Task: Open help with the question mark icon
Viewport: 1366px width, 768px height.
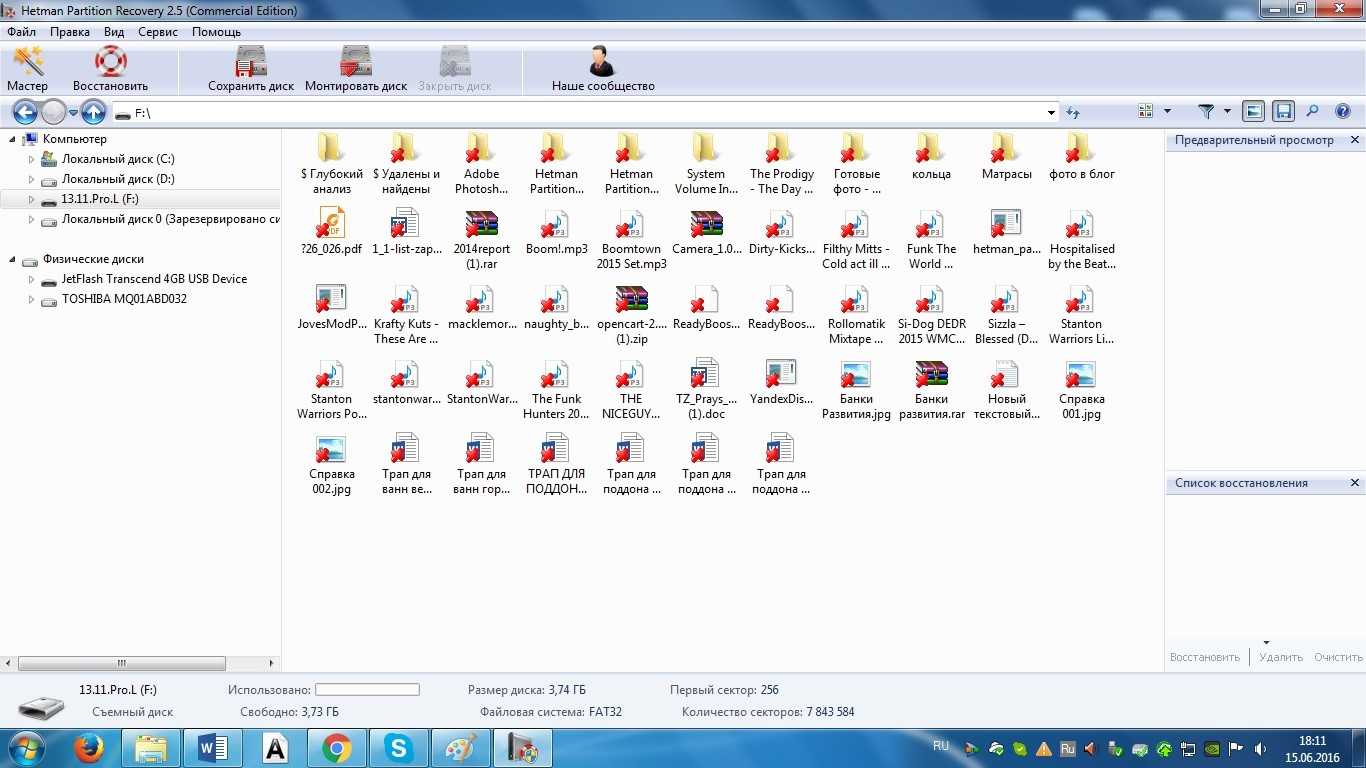Action: [x=1343, y=112]
